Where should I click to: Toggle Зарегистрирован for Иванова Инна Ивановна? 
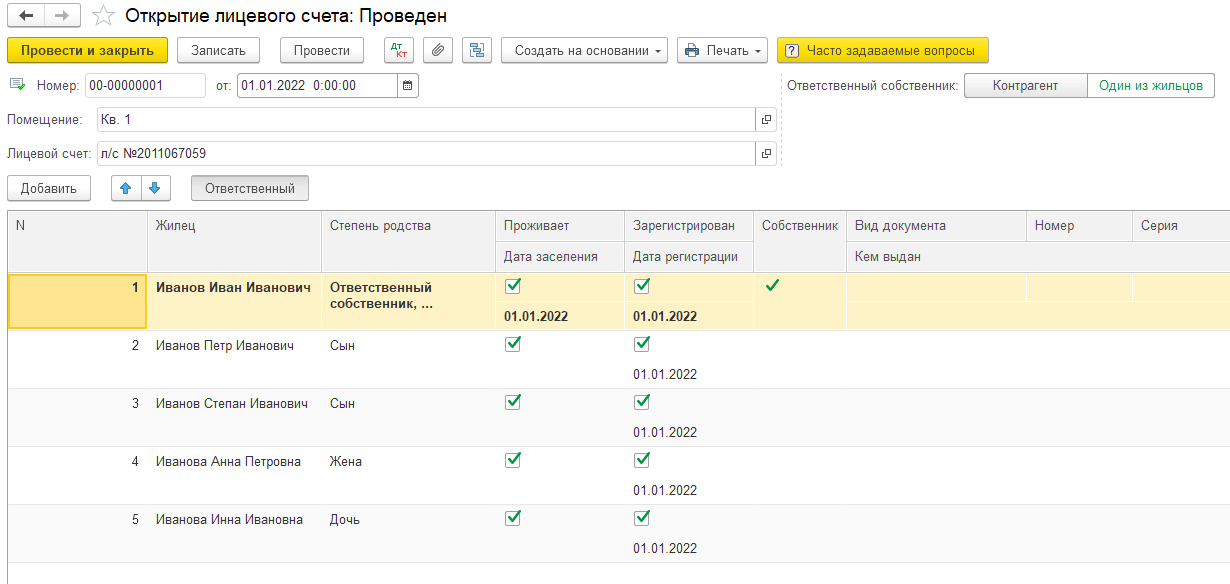[x=642, y=518]
